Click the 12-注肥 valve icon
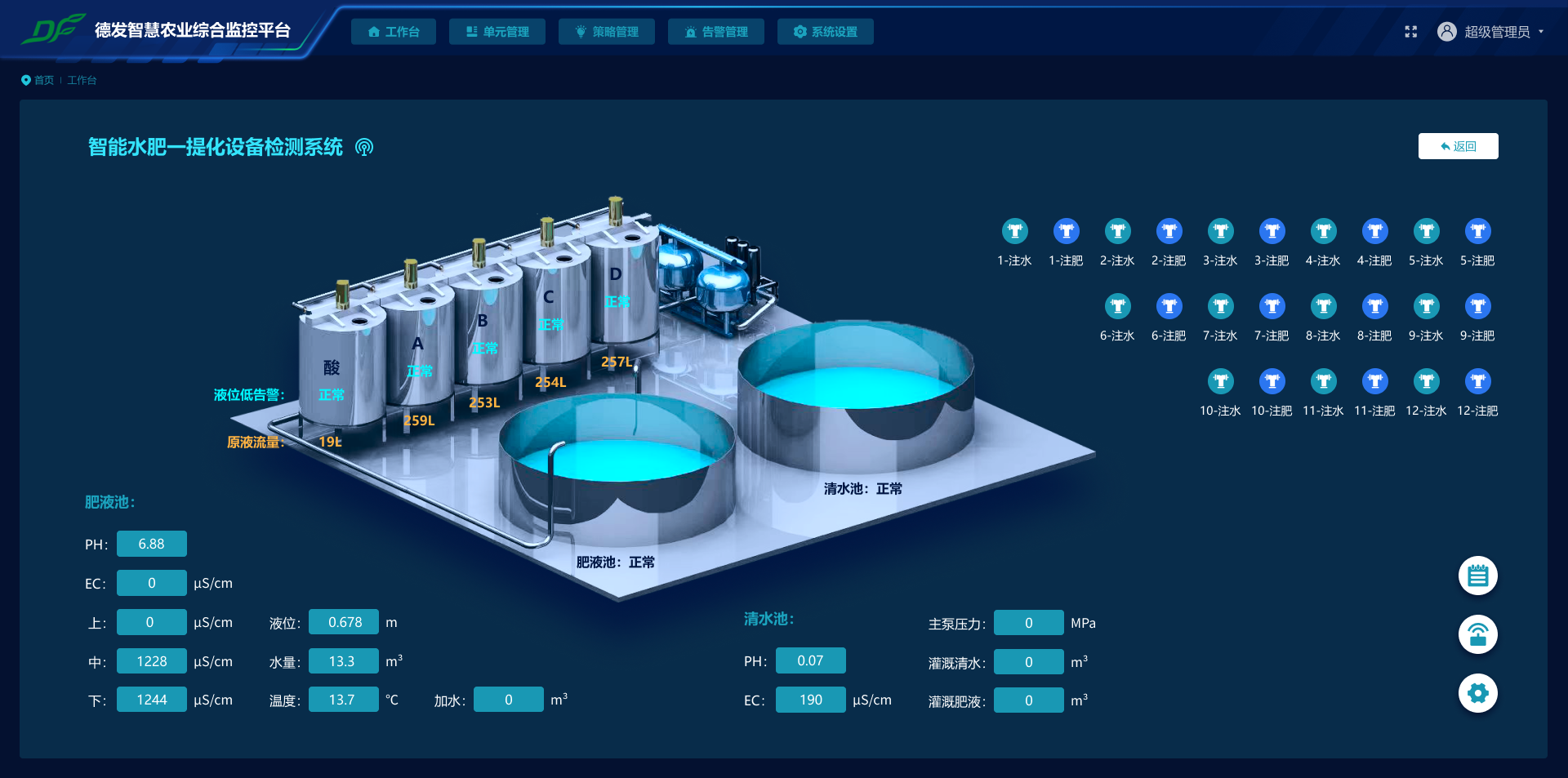Image resolution: width=1568 pixels, height=778 pixels. coord(1477,382)
